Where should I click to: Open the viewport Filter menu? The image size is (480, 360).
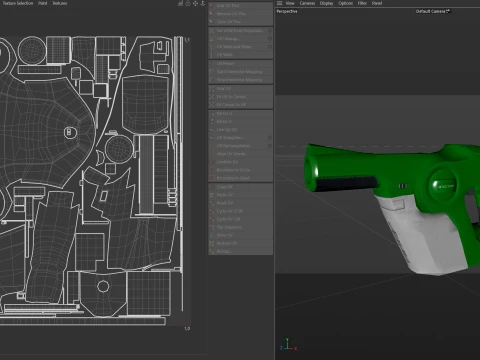pos(362,3)
